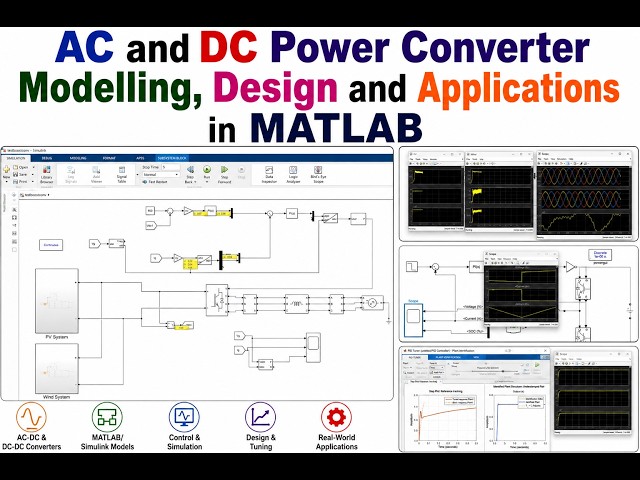Expand the dropdown arrow under Run
Screen dimensions: 640x480
pos(207,182)
